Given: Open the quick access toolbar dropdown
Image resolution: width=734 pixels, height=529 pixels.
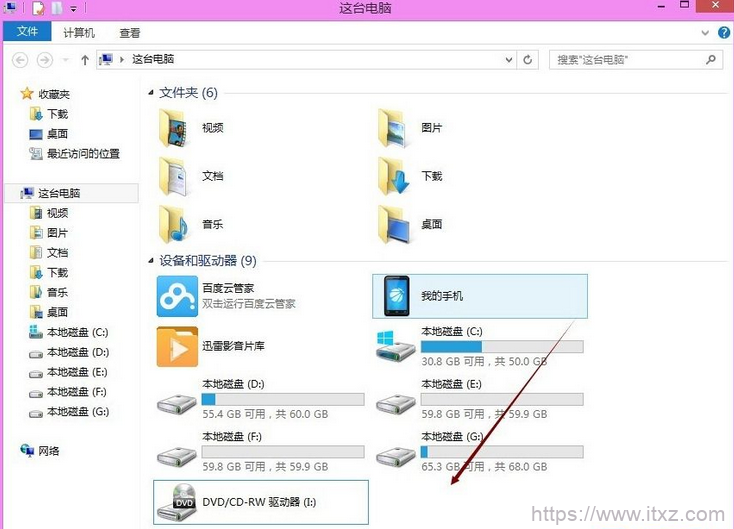Looking at the screenshot, I should pyautogui.click(x=73, y=8).
